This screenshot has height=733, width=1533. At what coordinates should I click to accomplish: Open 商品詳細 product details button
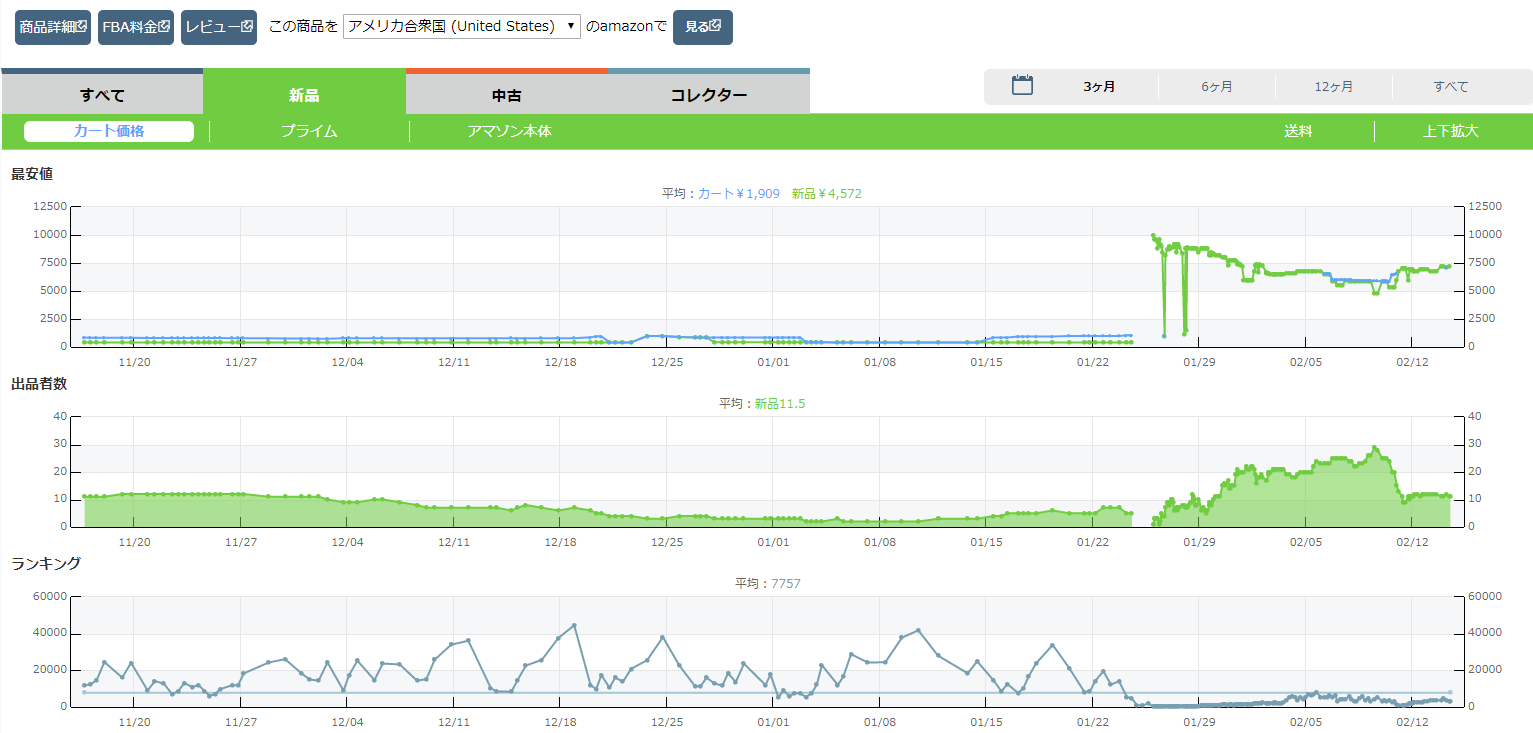53,27
